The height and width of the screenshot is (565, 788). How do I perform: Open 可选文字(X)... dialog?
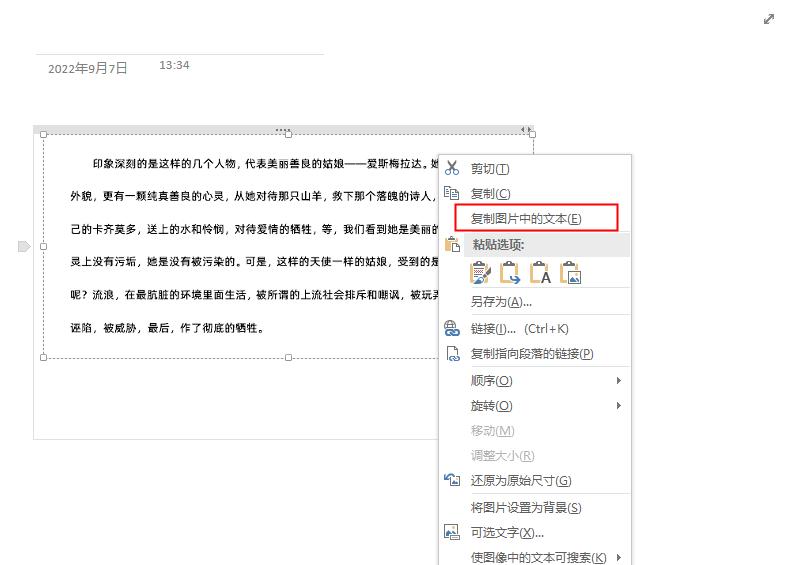(535, 532)
